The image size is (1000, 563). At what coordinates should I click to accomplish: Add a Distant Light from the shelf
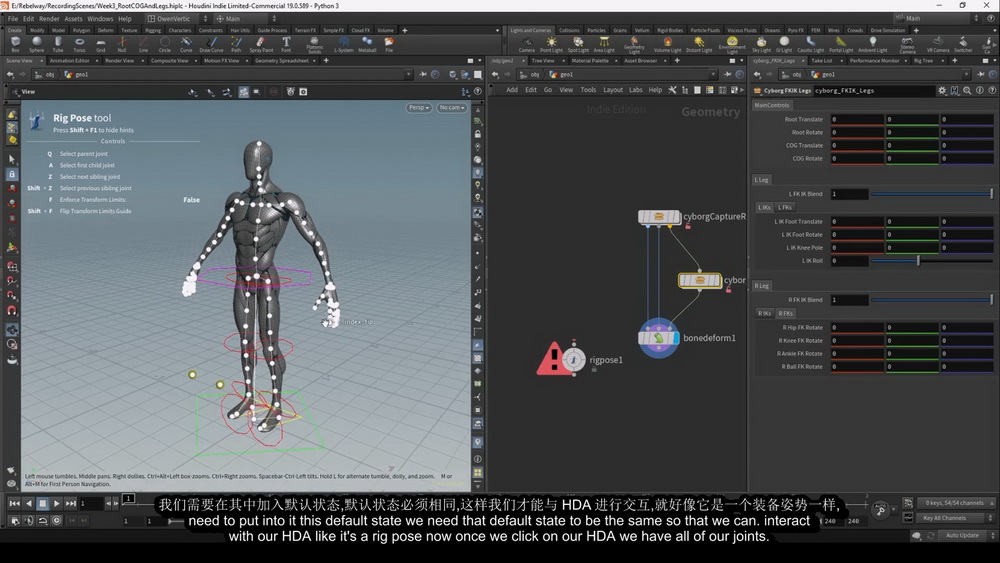click(699, 45)
